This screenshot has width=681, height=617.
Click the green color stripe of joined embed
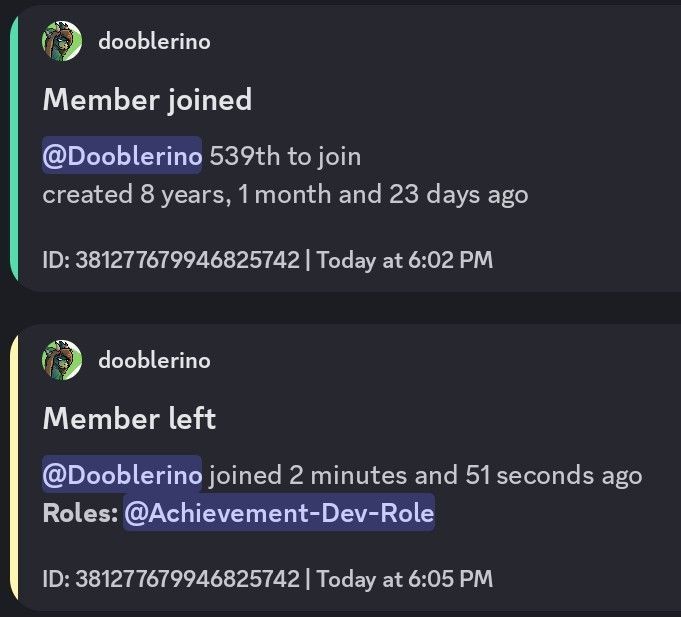(14, 148)
